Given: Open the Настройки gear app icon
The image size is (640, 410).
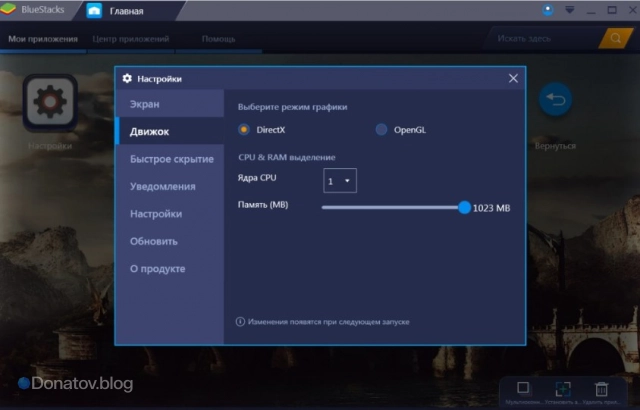Looking at the screenshot, I should click(50, 102).
